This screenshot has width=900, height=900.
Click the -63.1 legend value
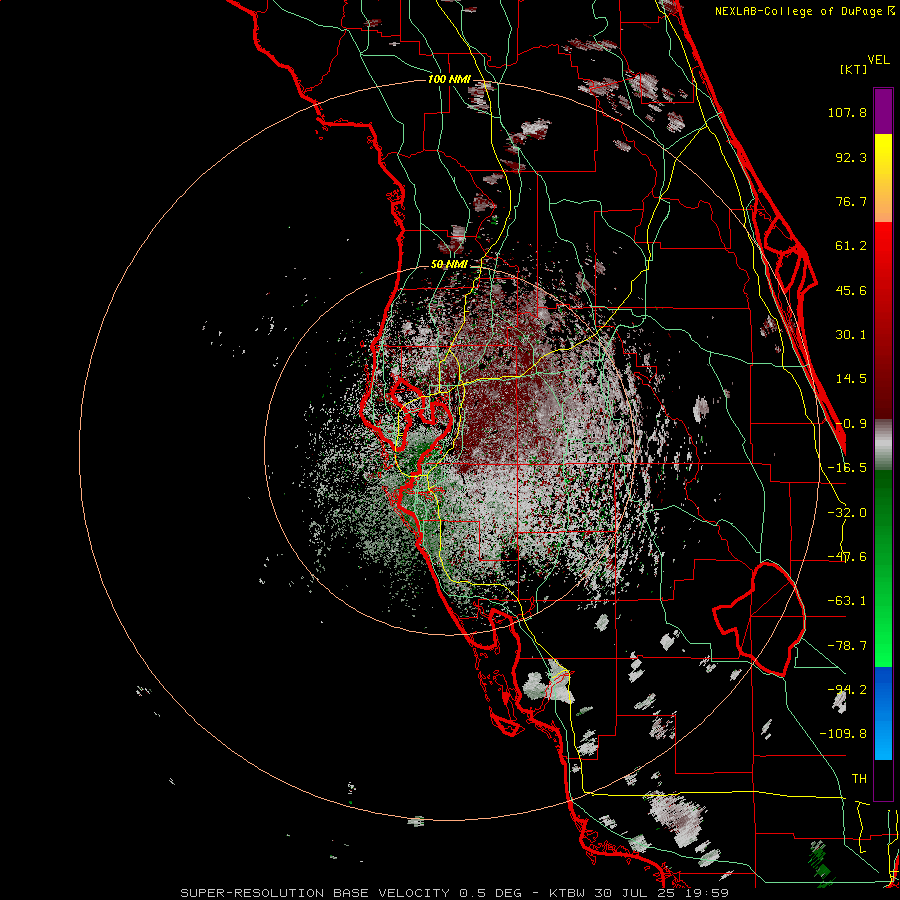click(847, 601)
